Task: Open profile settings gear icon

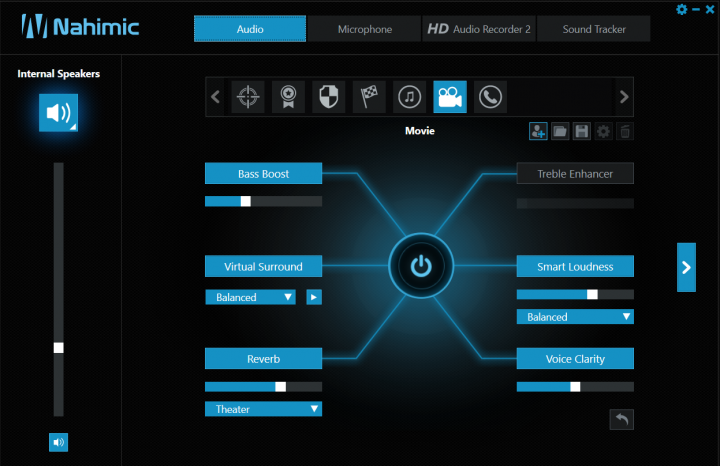Action: 603,131
